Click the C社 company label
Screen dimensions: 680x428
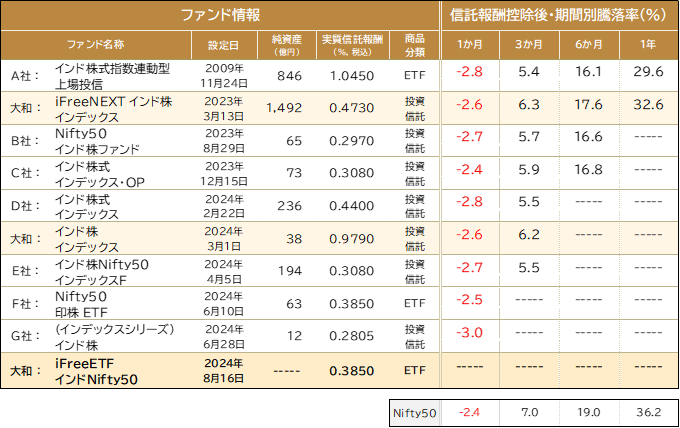[25, 173]
